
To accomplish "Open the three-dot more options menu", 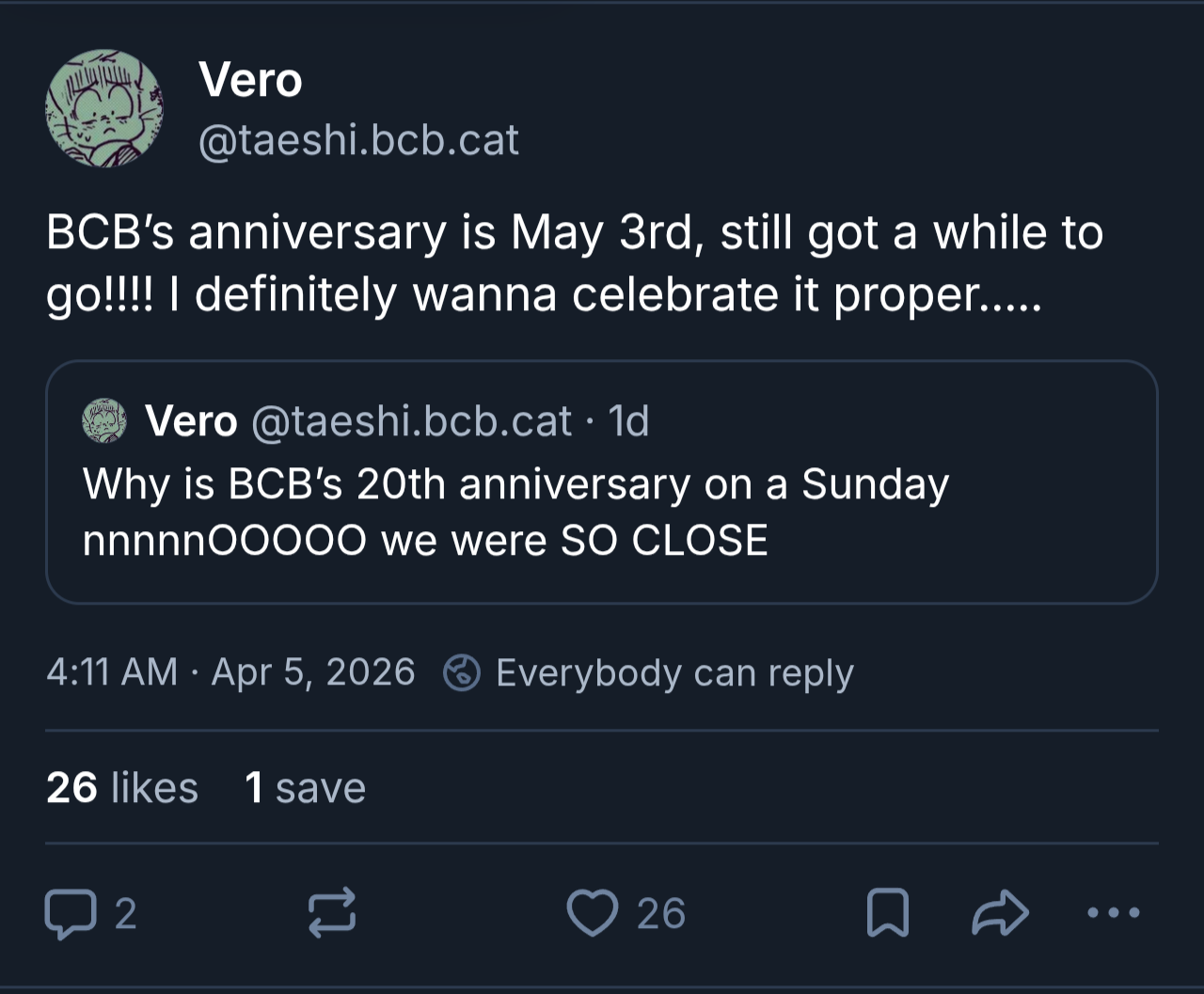I will (1114, 912).
